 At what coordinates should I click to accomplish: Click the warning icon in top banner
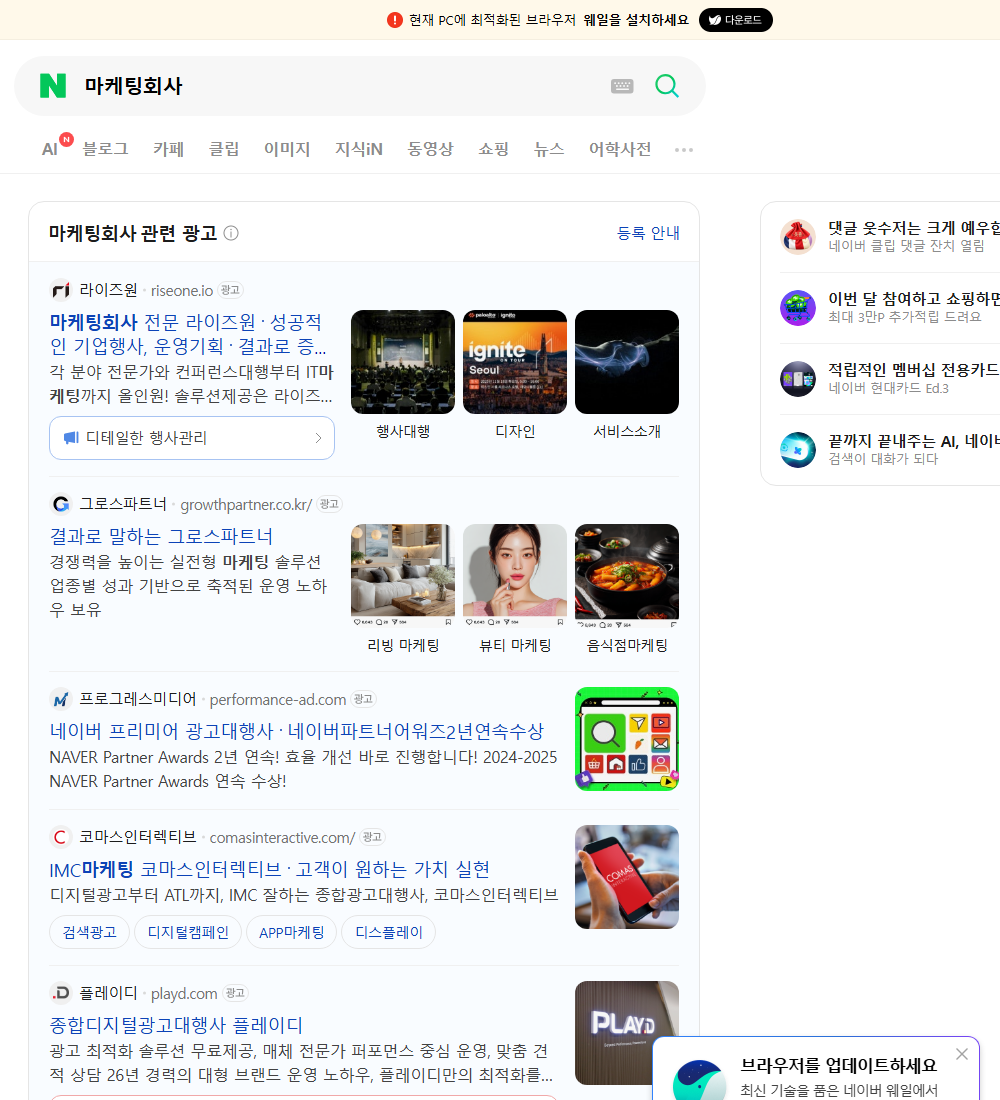(395, 20)
